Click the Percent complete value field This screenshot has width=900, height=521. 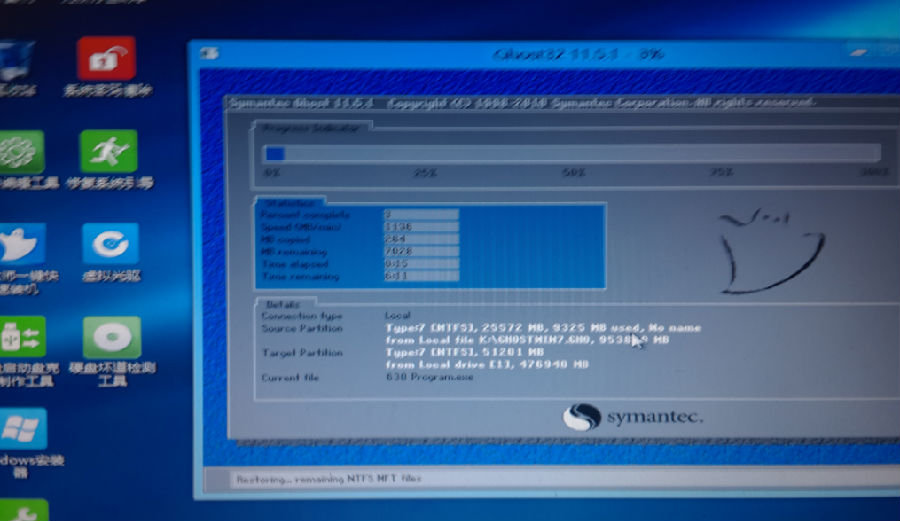pos(421,214)
